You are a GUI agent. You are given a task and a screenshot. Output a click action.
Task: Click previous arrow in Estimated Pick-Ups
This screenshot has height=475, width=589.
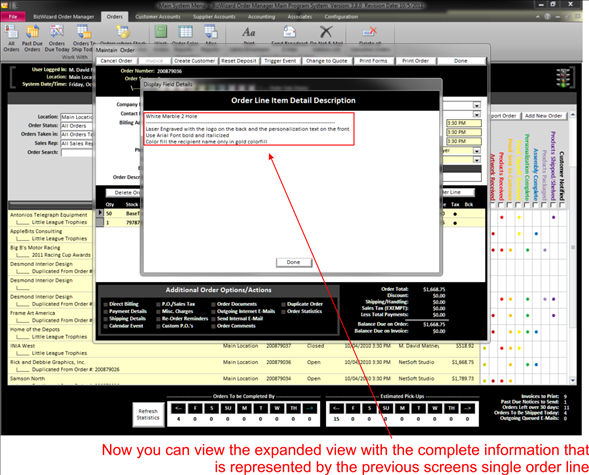tap(337, 409)
